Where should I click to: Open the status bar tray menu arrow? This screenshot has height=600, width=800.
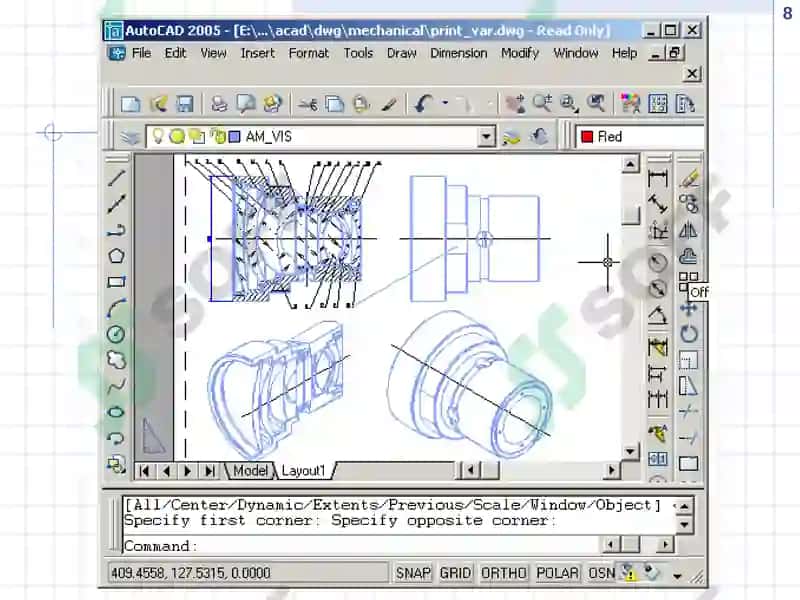677,576
